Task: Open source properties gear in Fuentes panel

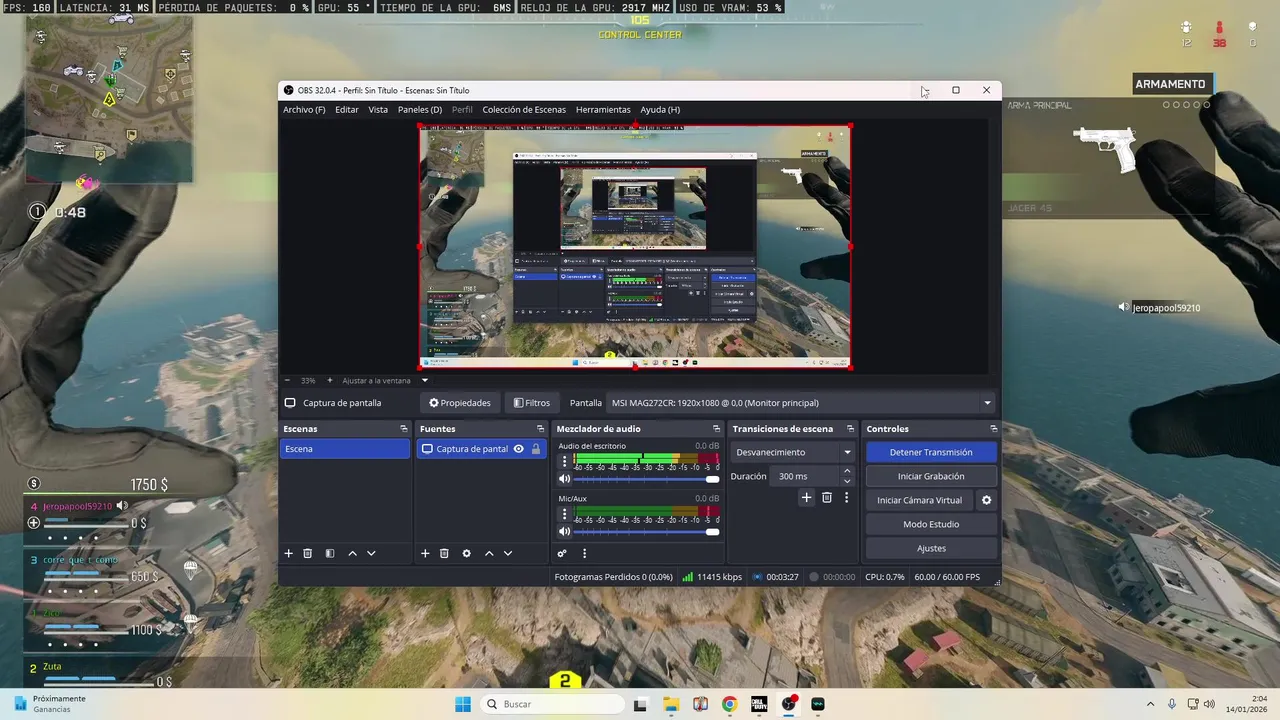Action: pos(466,553)
